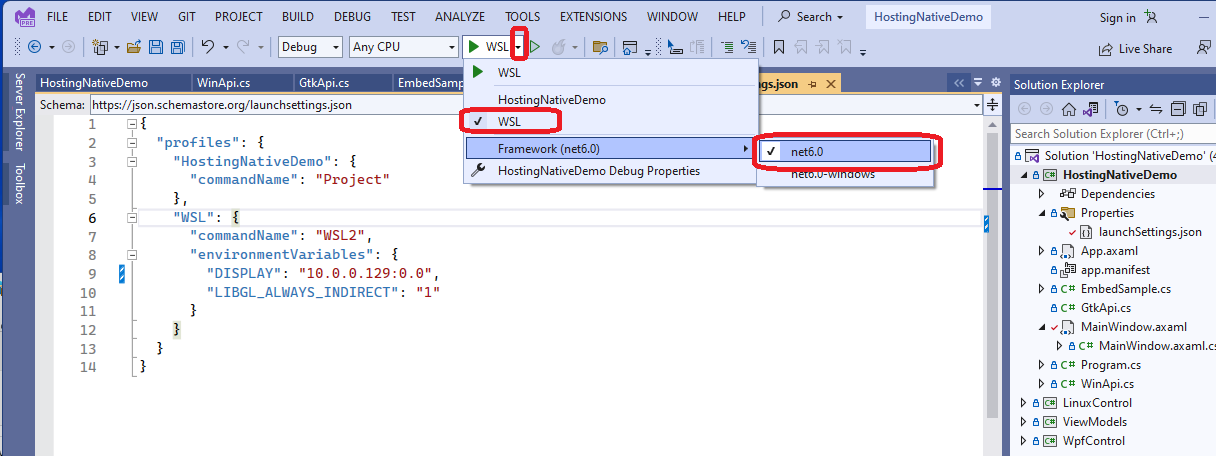1216x456 pixels.
Task: Click the Live Share button
Action: click(1134, 48)
